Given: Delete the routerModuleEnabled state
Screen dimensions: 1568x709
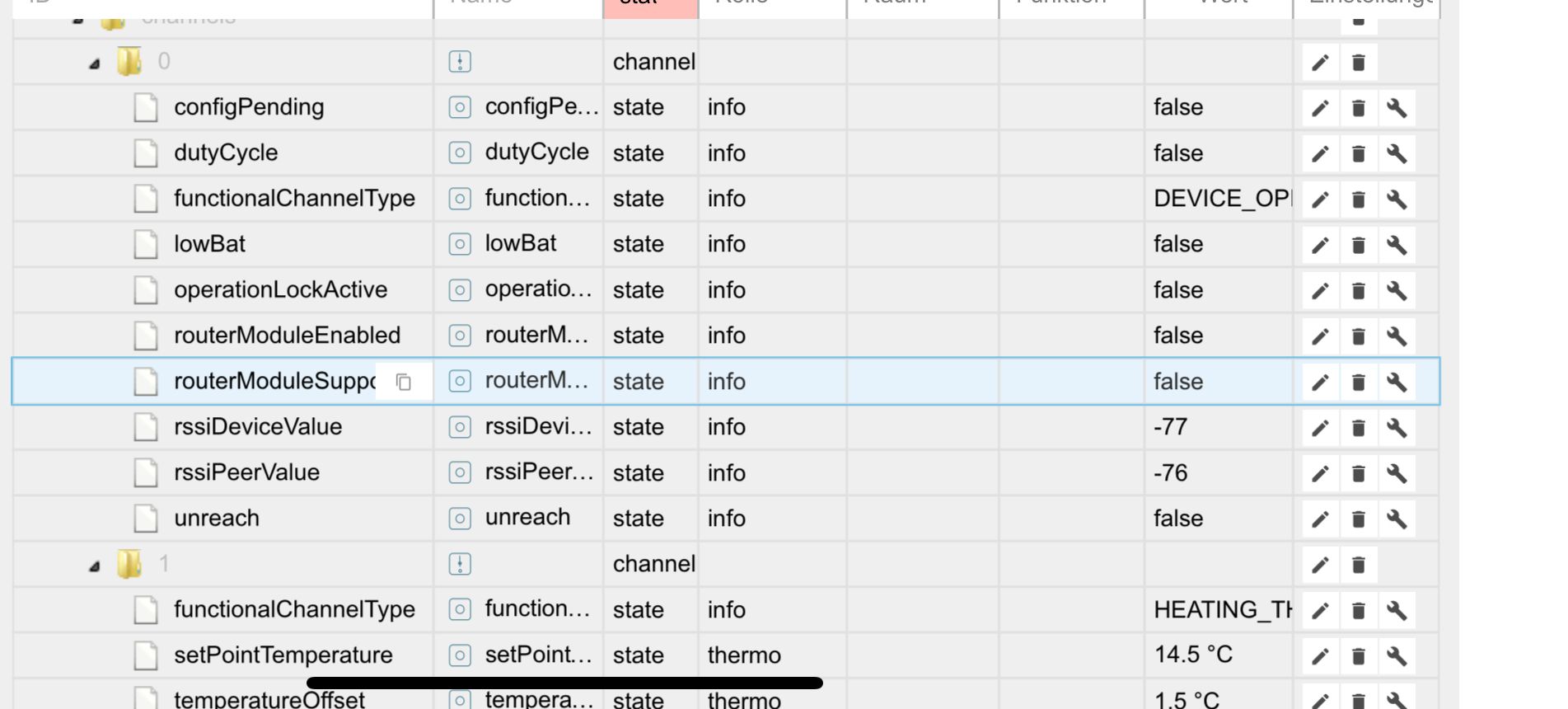Looking at the screenshot, I should (x=1359, y=336).
